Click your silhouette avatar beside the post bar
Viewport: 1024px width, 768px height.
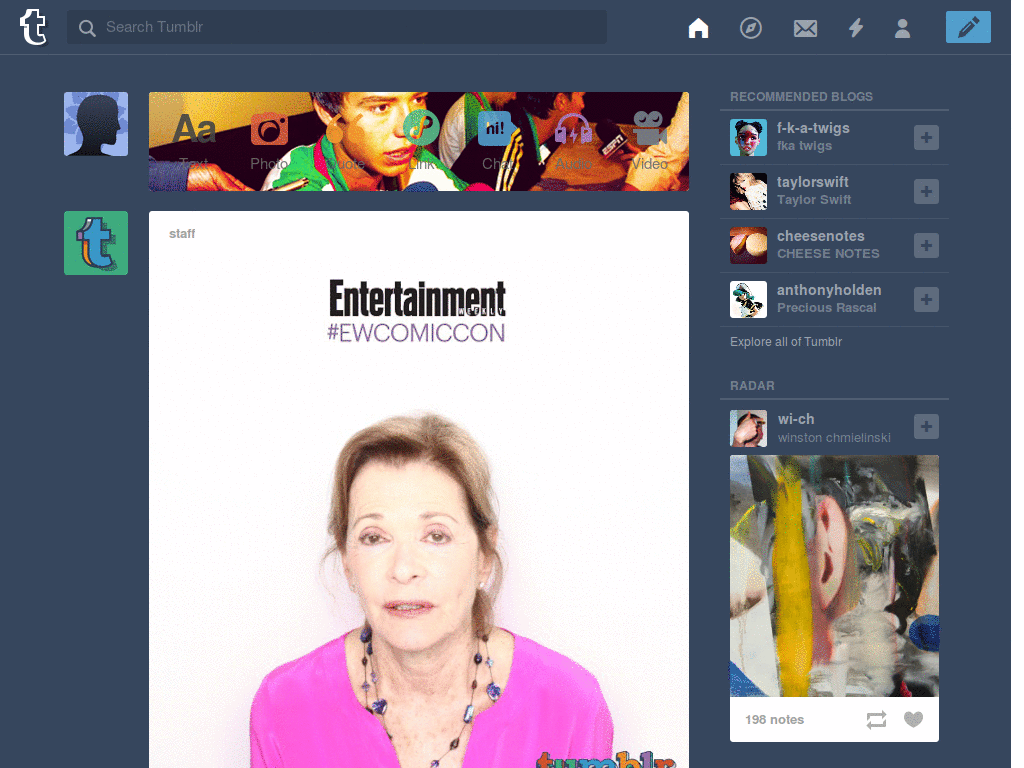96,124
